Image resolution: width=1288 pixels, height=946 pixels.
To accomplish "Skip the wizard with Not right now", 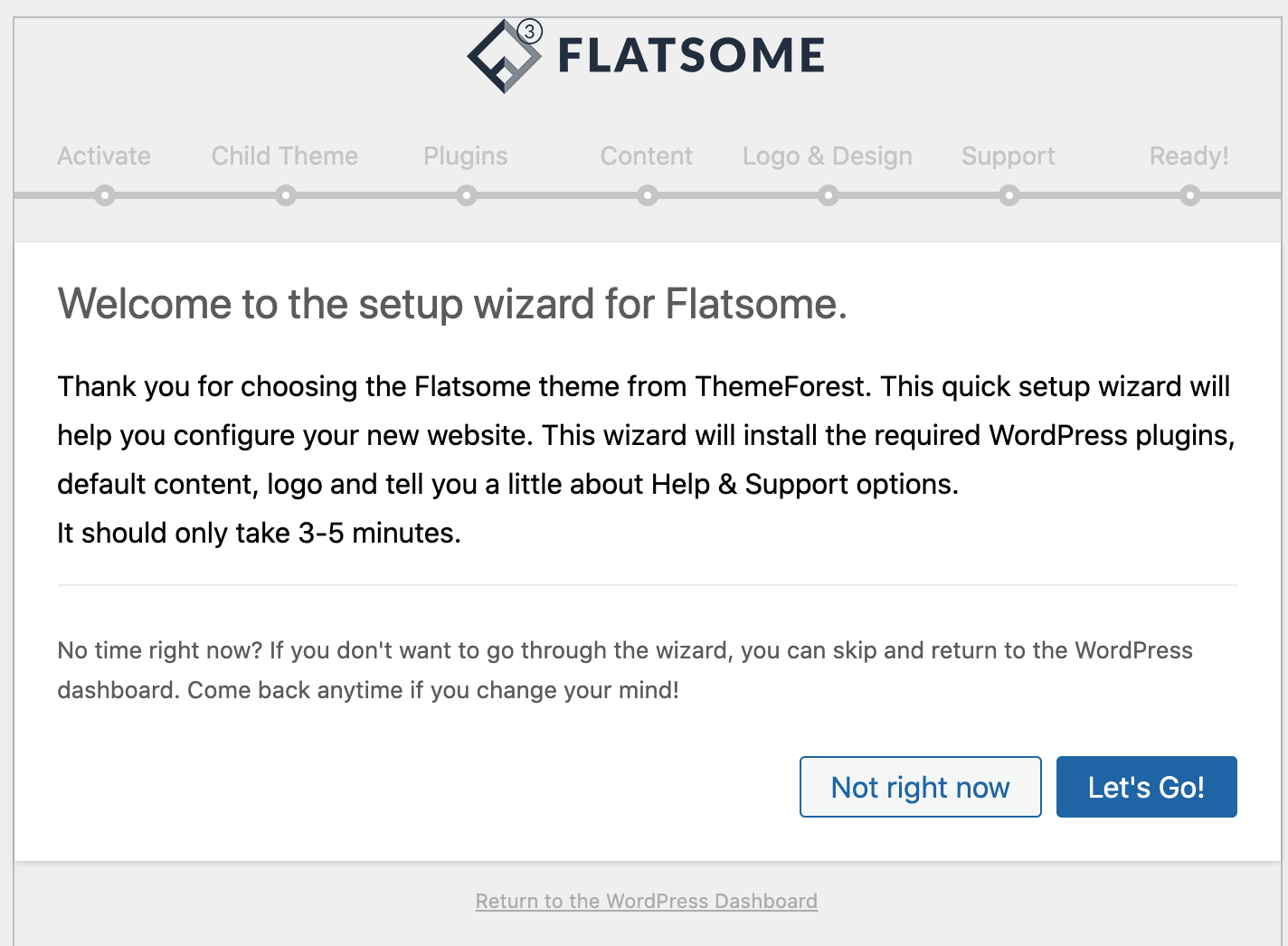I will [920, 787].
